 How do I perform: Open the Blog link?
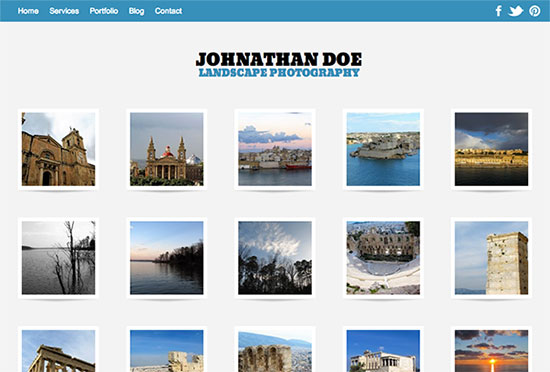pos(136,11)
